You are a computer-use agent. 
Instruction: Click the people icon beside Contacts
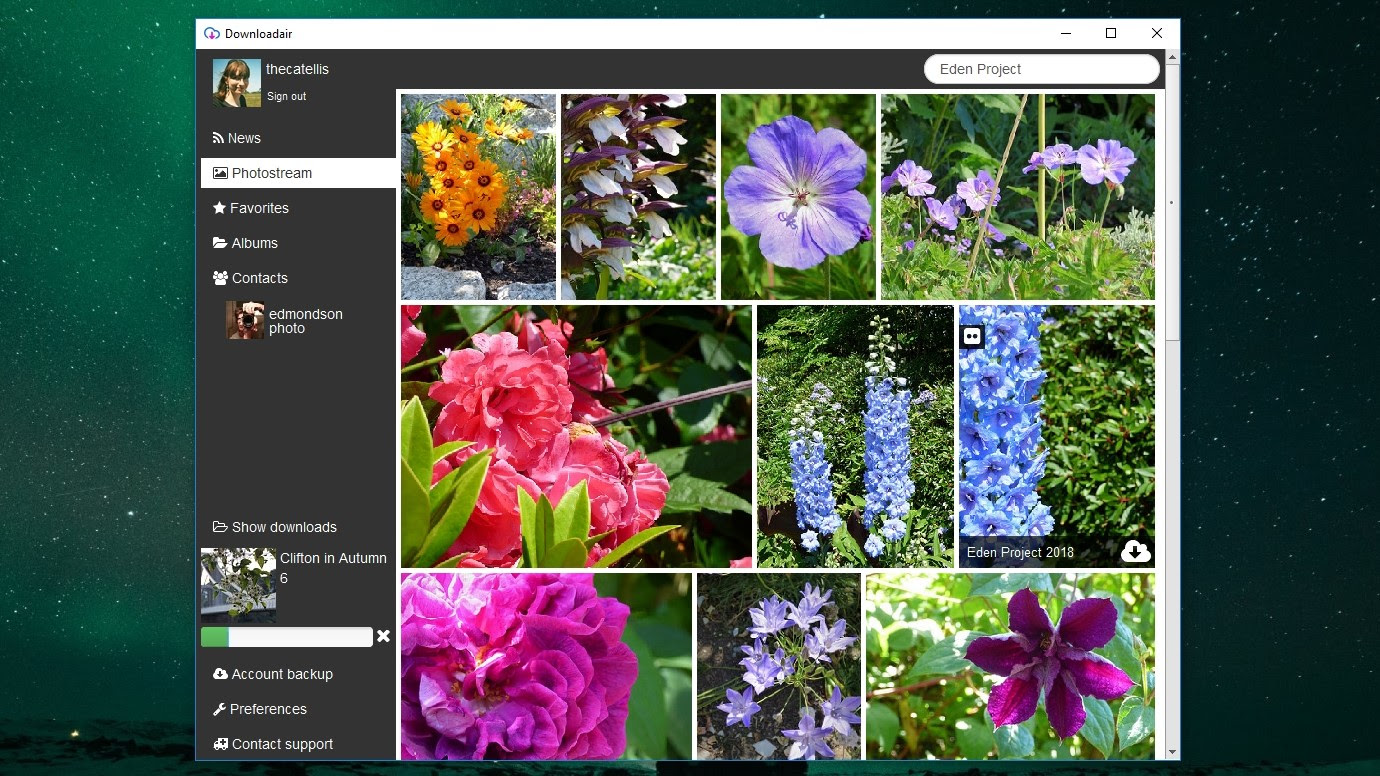(x=220, y=278)
